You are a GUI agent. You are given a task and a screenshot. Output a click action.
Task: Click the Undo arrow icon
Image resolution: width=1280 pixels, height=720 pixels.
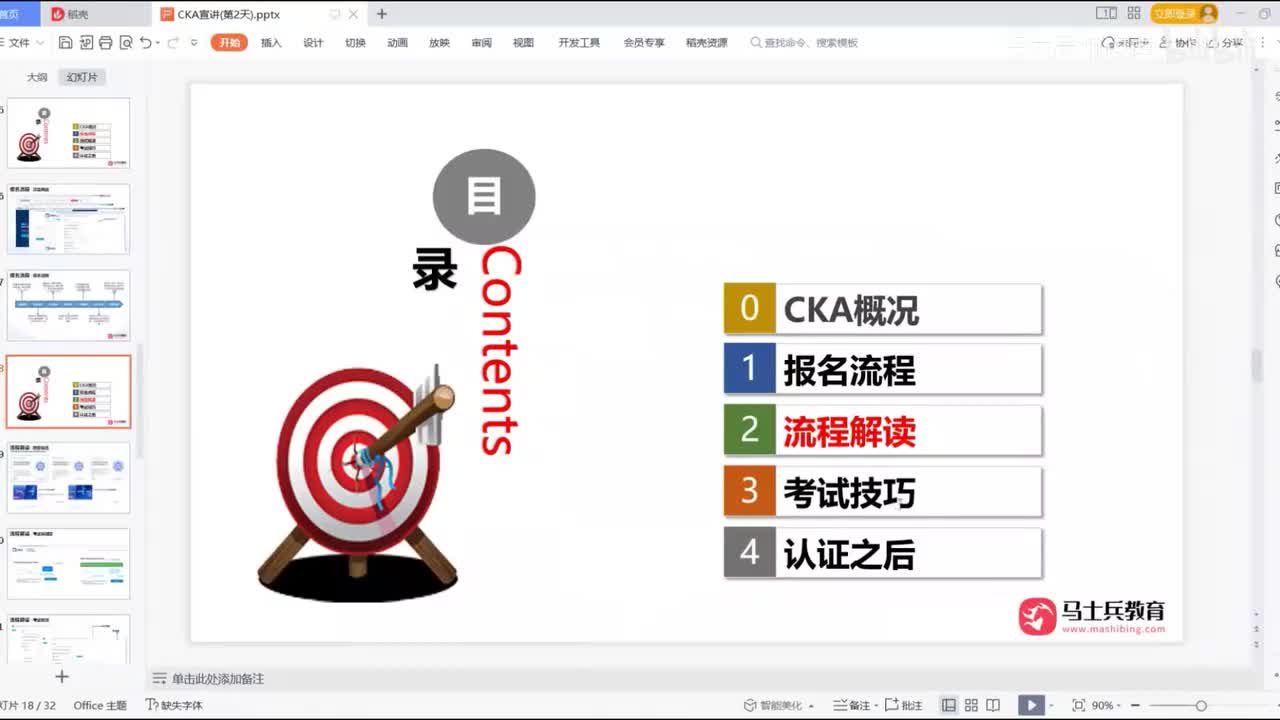click(x=146, y=43)
